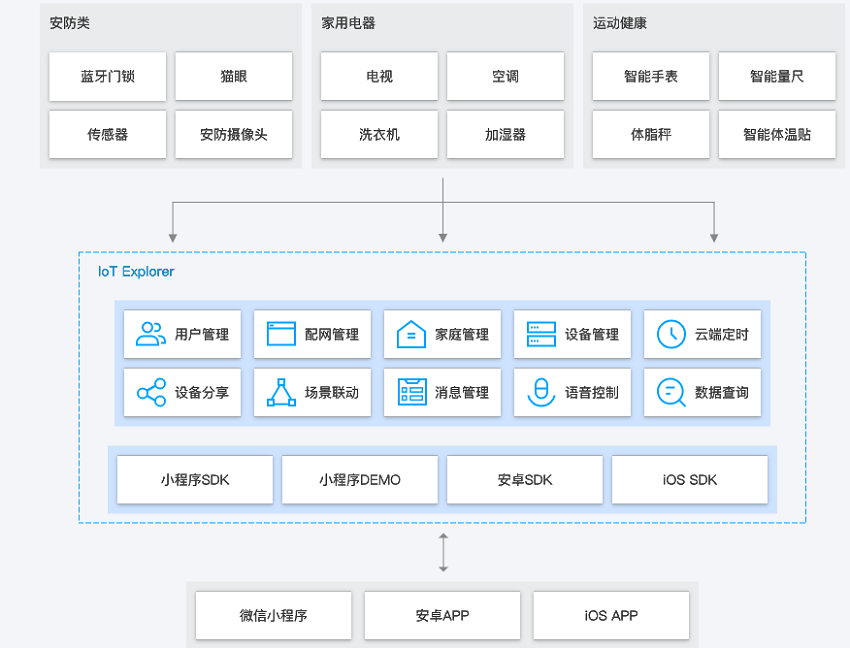Click the 安卓SDK box
The image size is (850, 648).
tap(525, 480)
